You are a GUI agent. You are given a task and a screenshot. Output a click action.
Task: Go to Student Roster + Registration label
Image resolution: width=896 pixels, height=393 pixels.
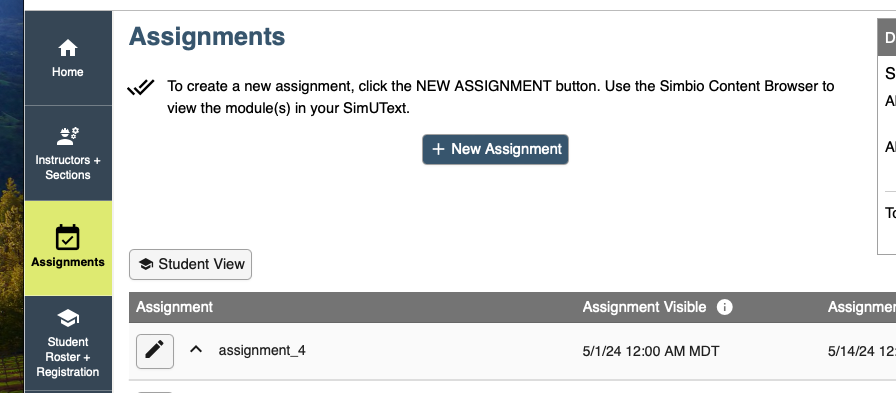[68, 357]
